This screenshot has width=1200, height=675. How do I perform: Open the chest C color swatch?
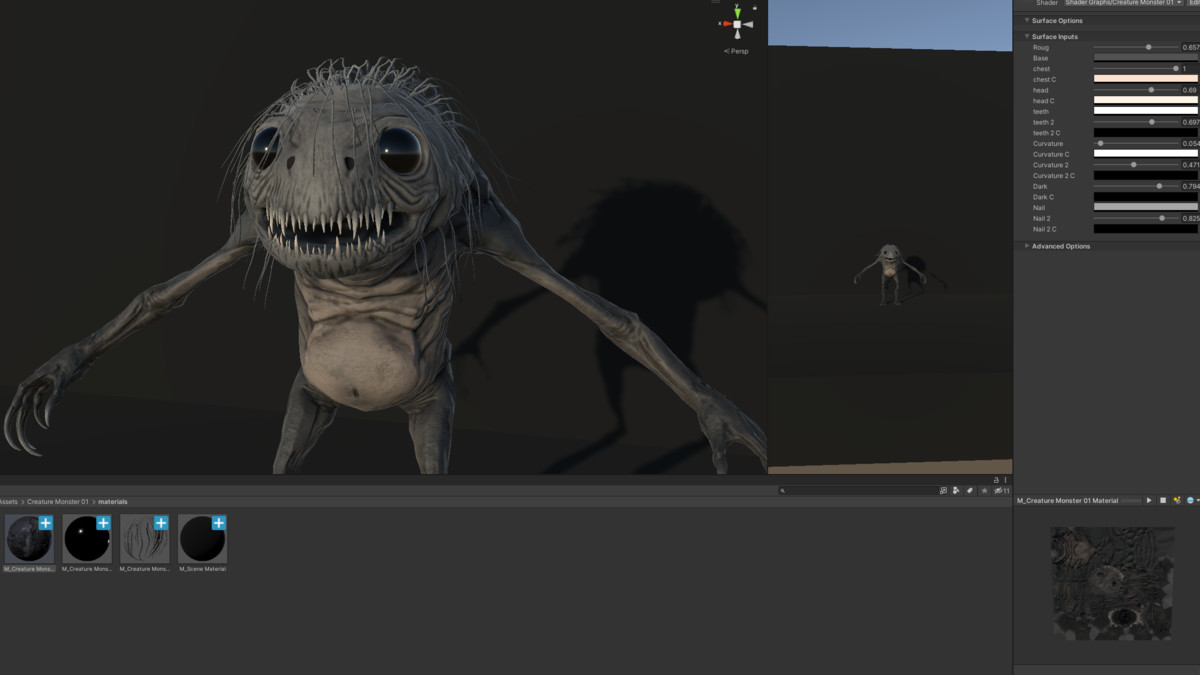[1145, 79]
